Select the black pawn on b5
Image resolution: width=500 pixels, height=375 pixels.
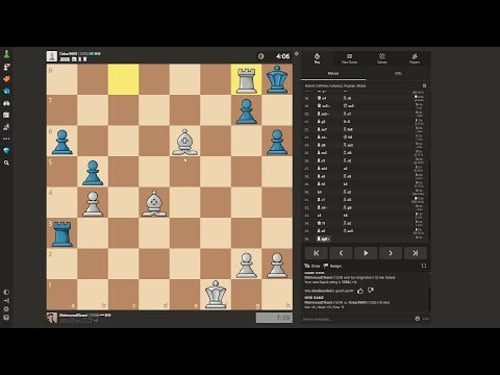pyautogui.click(x=93, y=172)
